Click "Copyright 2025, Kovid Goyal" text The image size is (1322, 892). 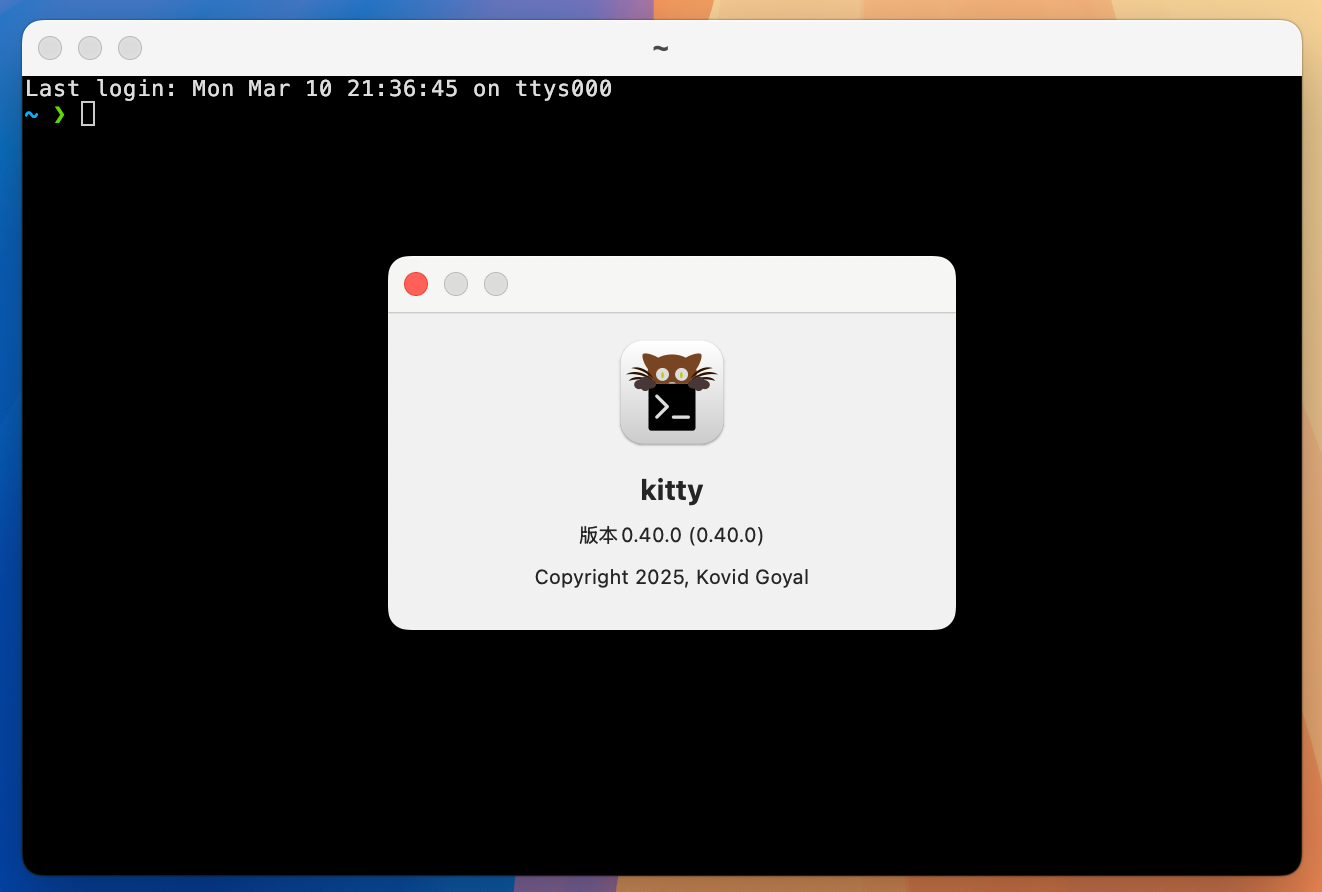pyautogui.click(x=672, y=577)
